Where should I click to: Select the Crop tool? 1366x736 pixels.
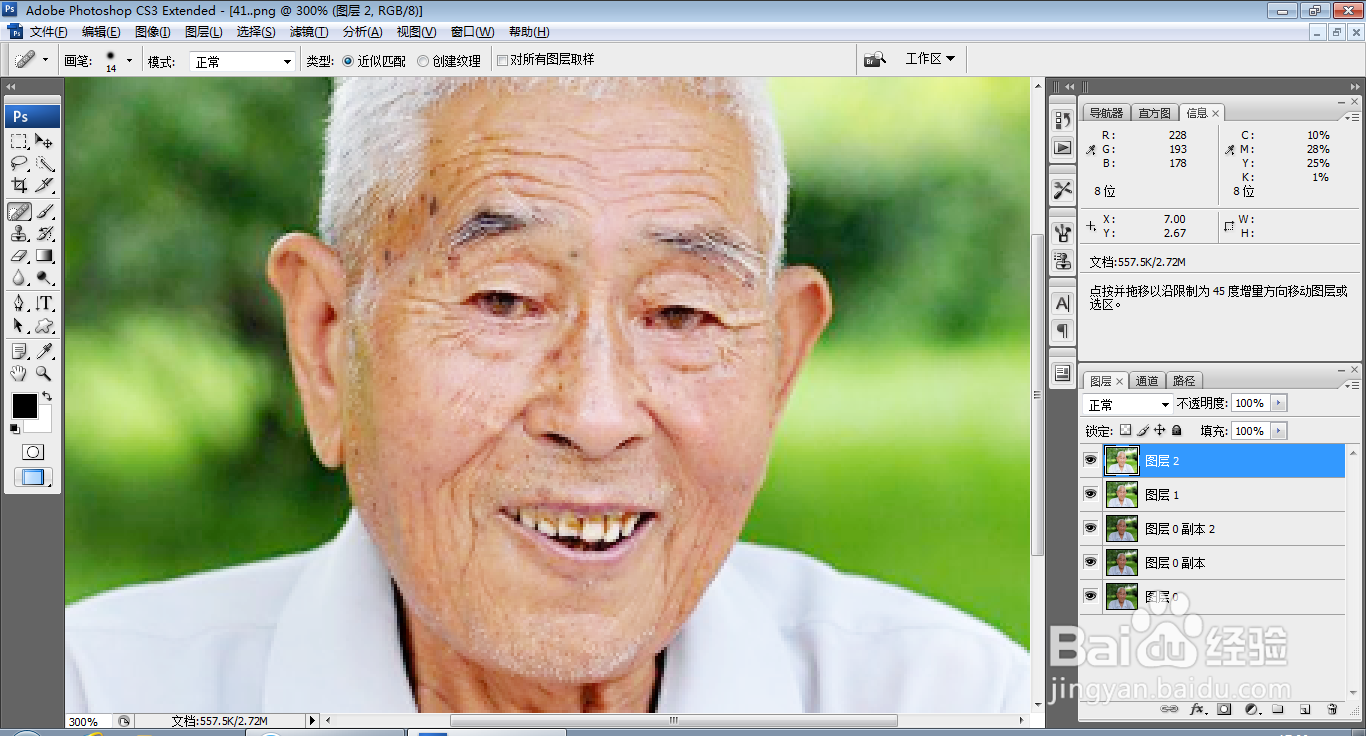[19, 185]
